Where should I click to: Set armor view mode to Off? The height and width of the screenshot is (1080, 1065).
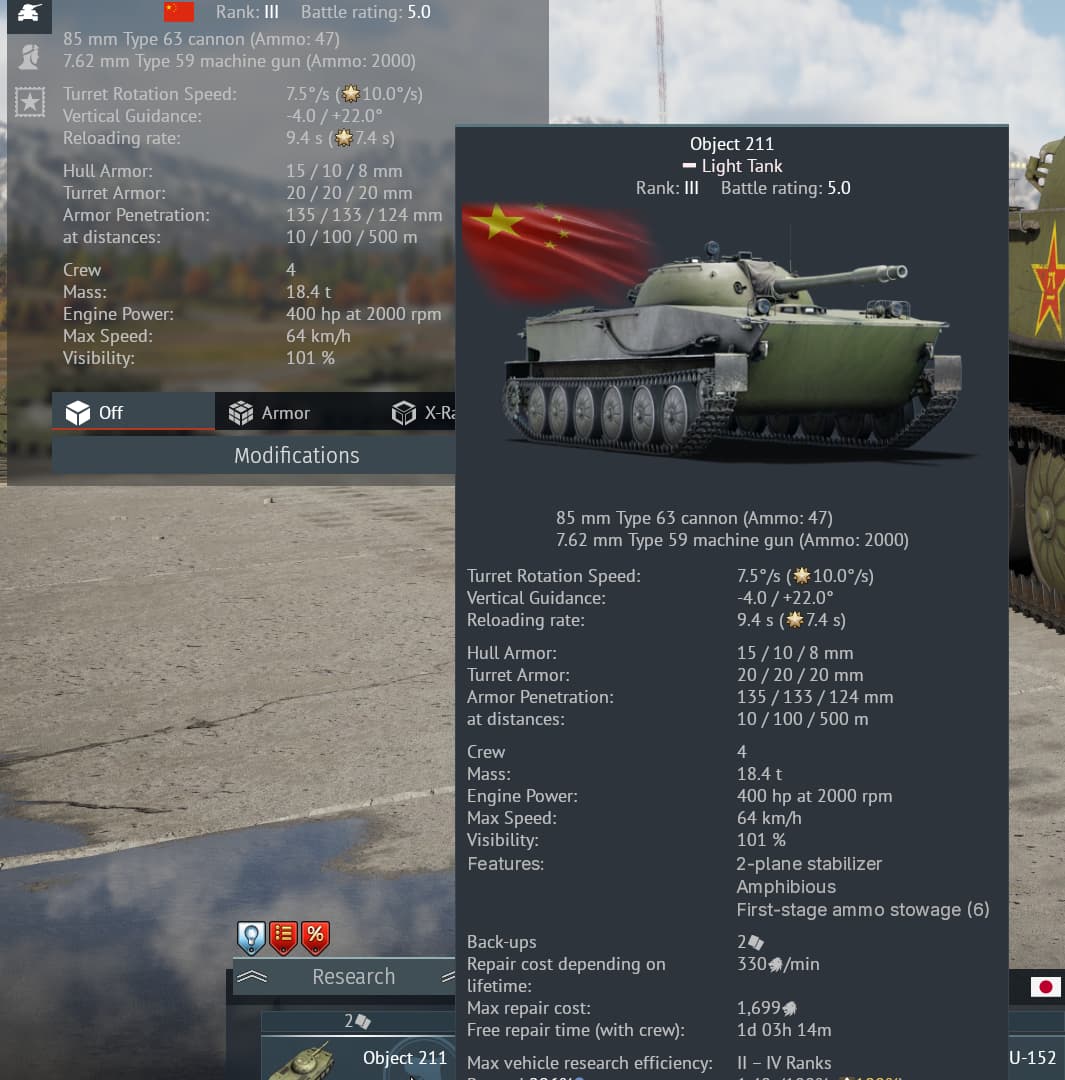[x=133, y=413]
